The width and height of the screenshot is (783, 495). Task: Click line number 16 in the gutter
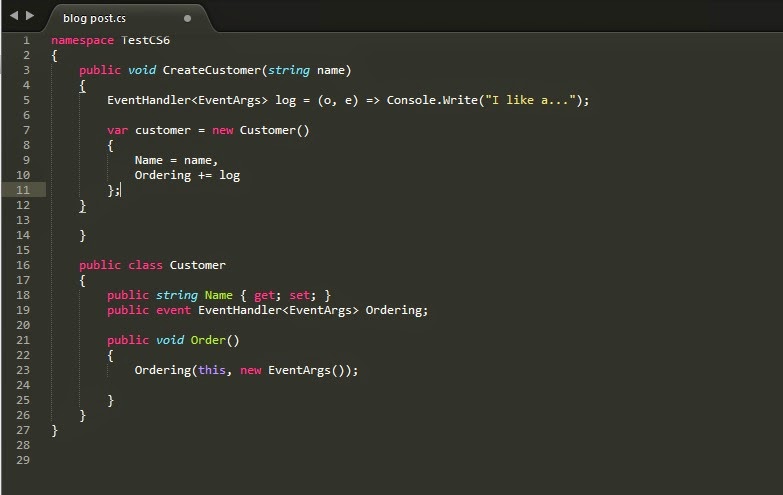(23, 265)
